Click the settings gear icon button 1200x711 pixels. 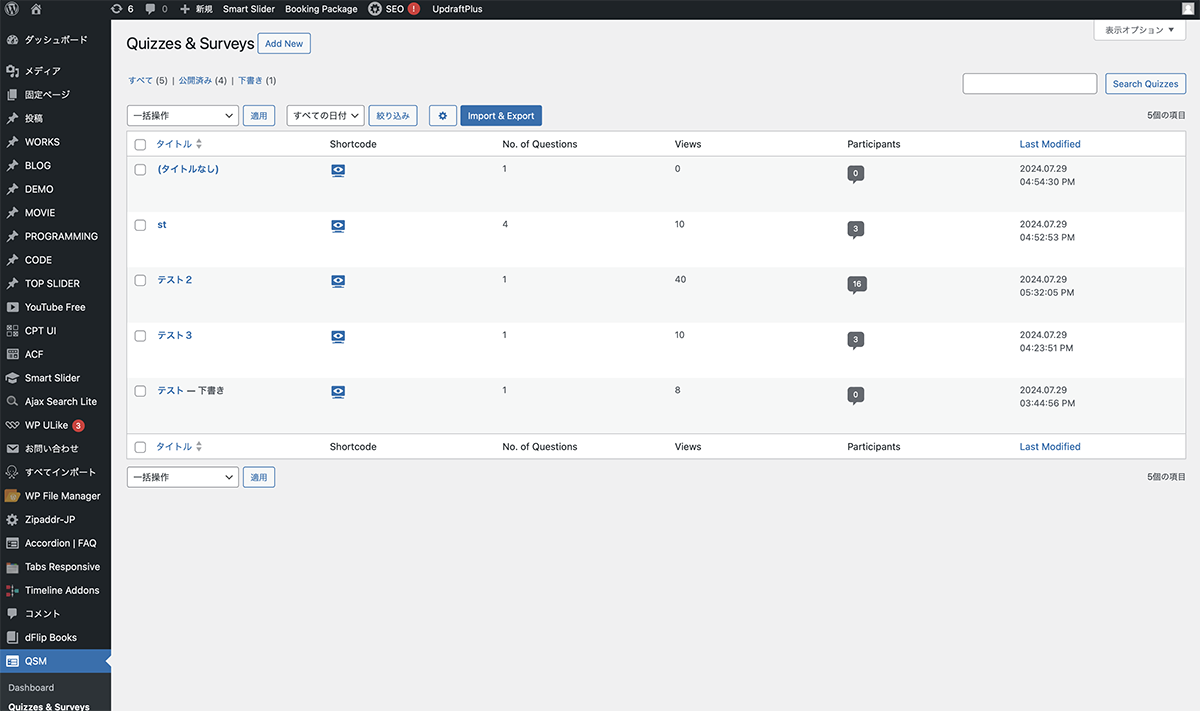[442, 116]
